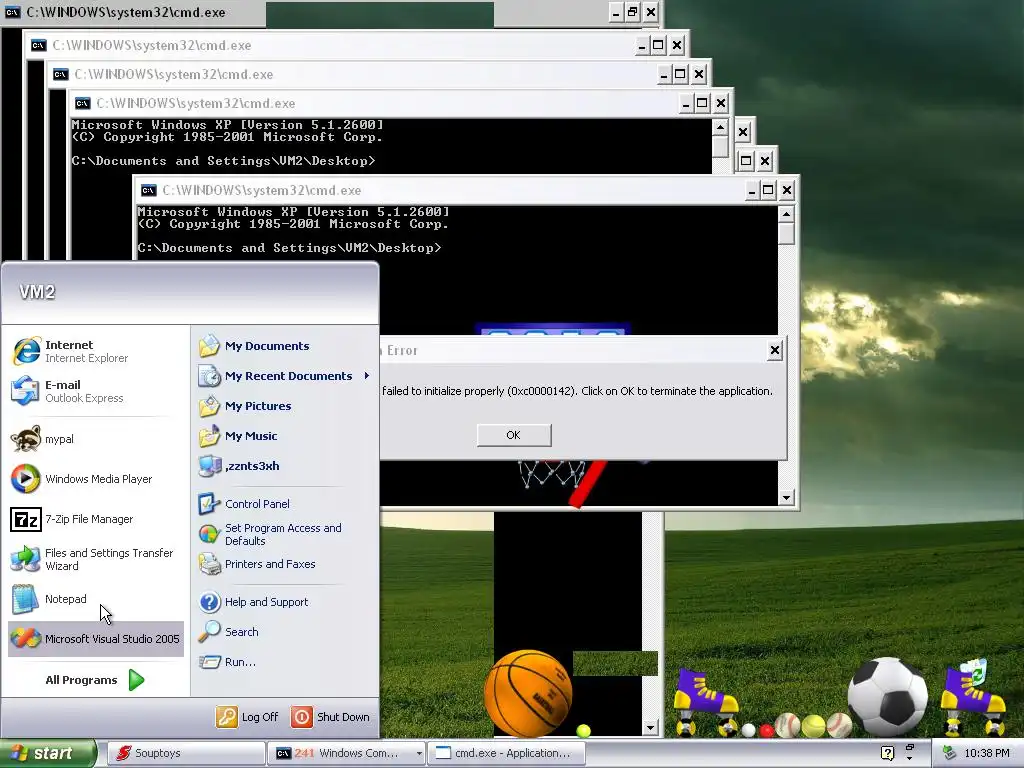Start Windows Media Player
This screenshot has width=1024, height=768.
(95, 479)
